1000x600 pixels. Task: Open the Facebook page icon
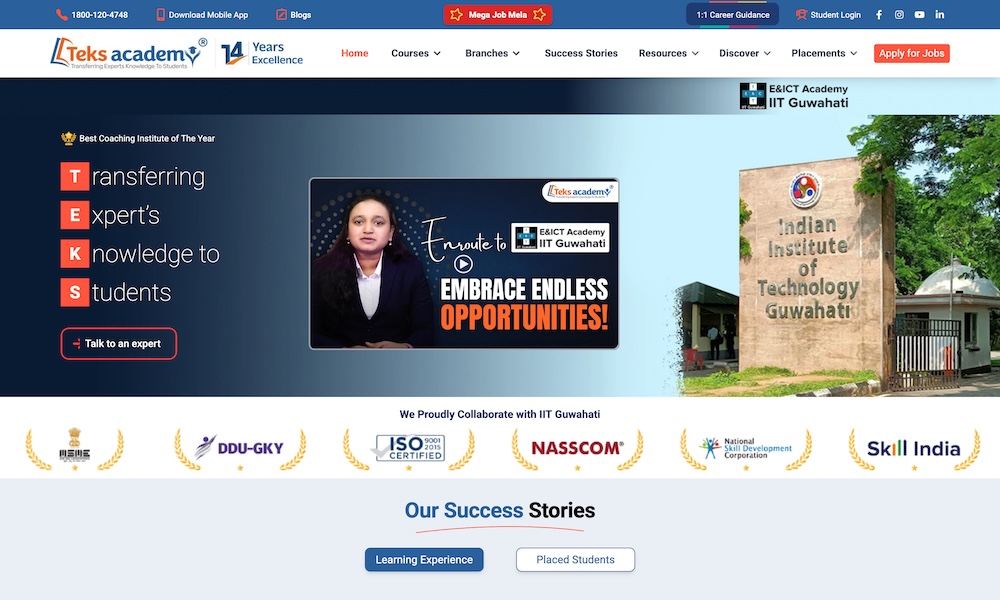click(879, 14)
